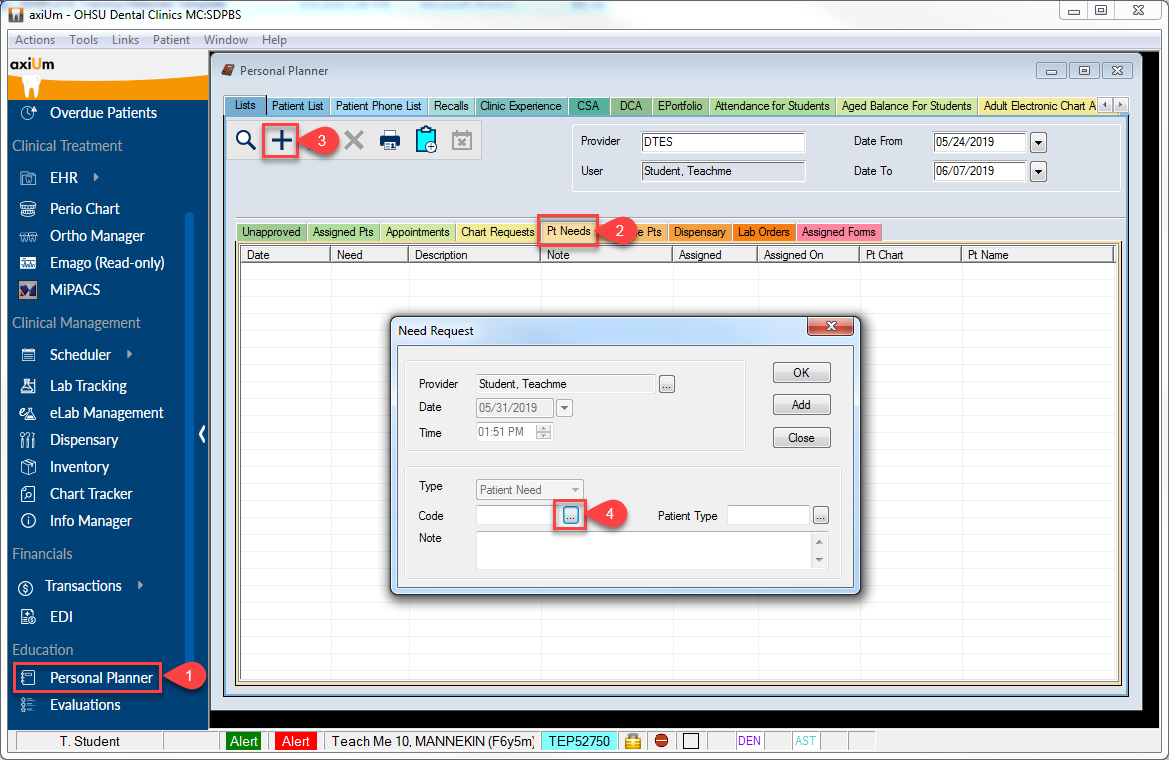Switch to the Recalls tab
Image resolution: width=1169 pixels, height=760 pixels.
[x=451, y=106]
